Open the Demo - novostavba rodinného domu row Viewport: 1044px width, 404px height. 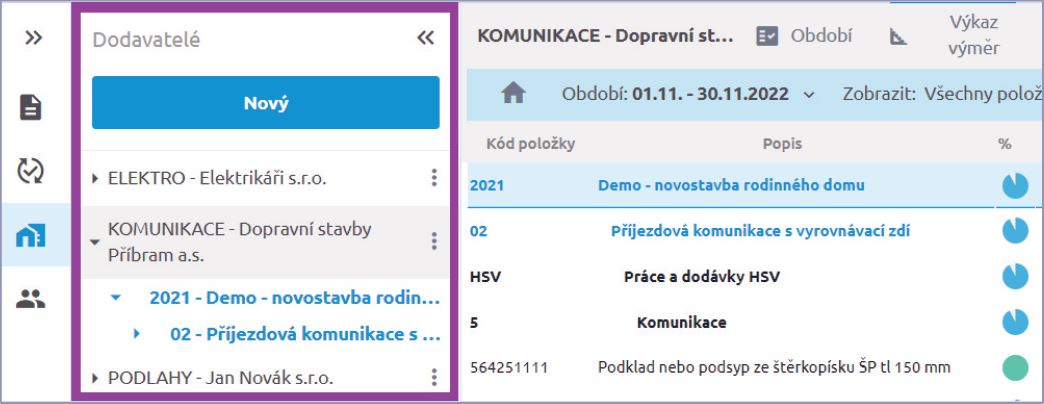731,185
